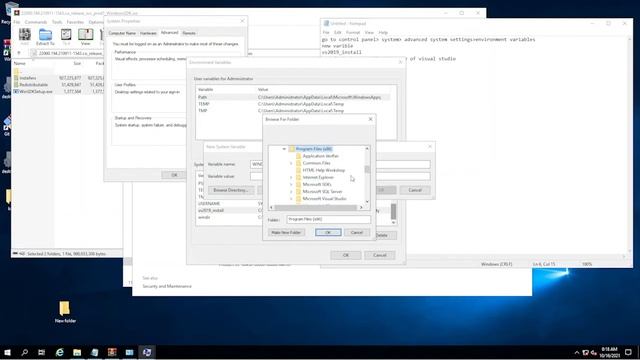Open the Format menu in Notepad
The width and height of the screenshot is (640, 360).
(353, 32)
